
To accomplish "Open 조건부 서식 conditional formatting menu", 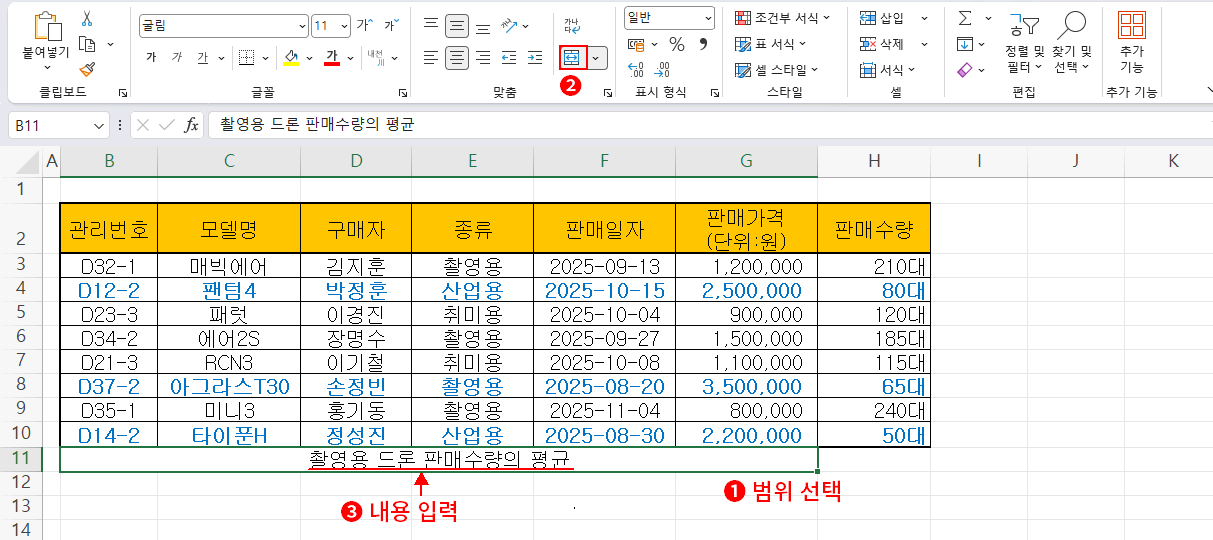I will coord(783,18).
